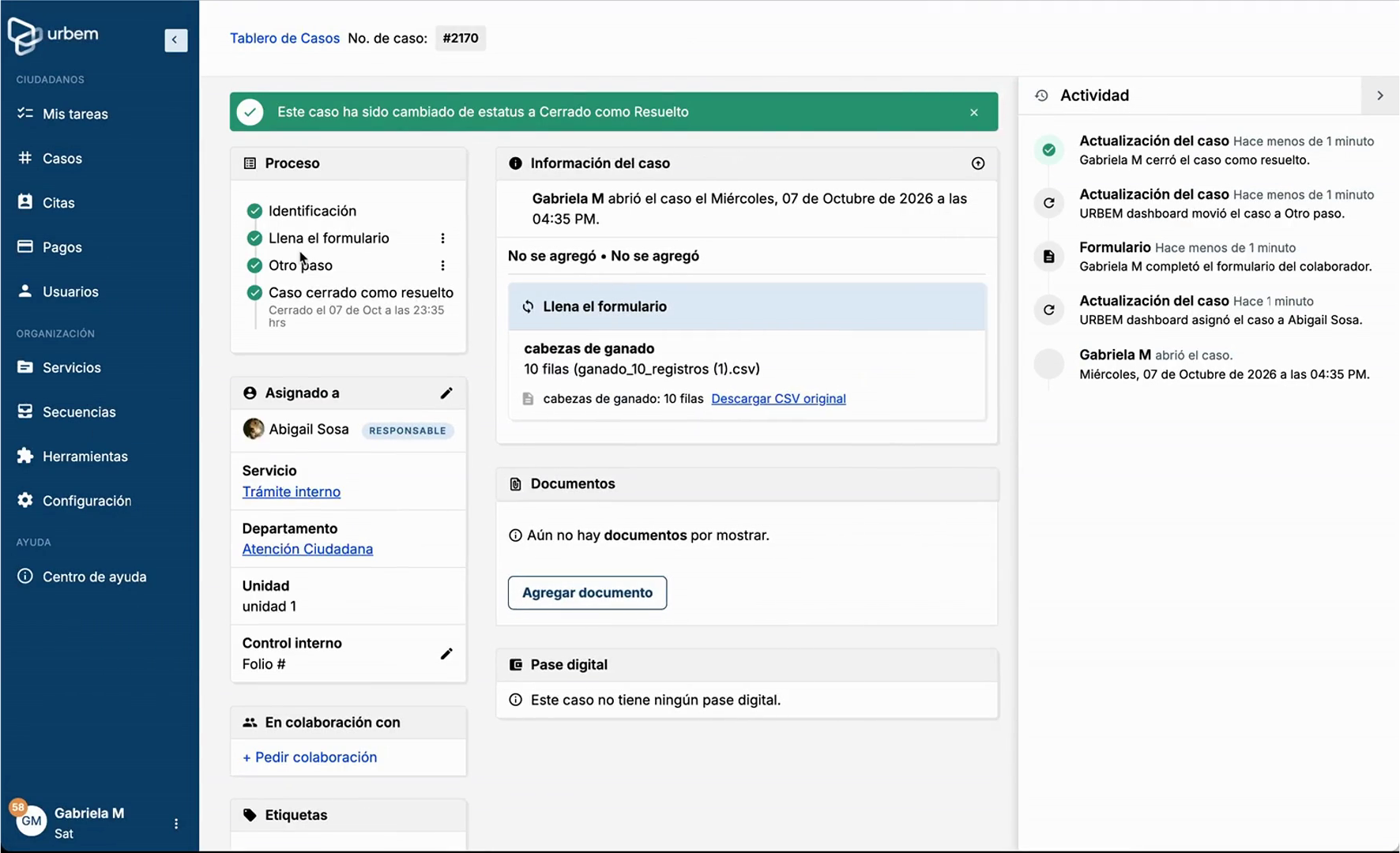Viewport: 1400px width, 853px height.
Task: Click the Pase digital panel icon
Action: (x=515, y=664)
